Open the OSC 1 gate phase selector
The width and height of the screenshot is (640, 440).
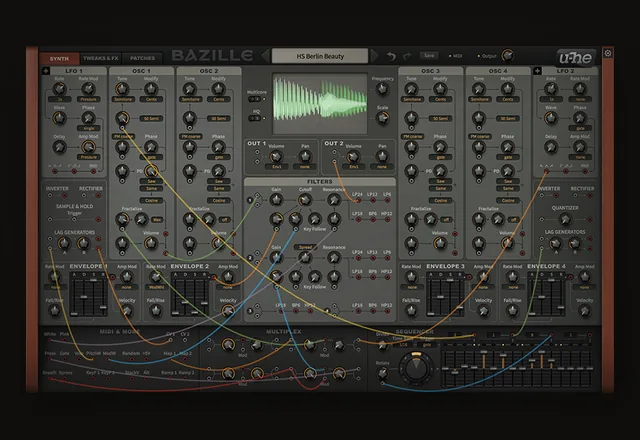point(151,157)
